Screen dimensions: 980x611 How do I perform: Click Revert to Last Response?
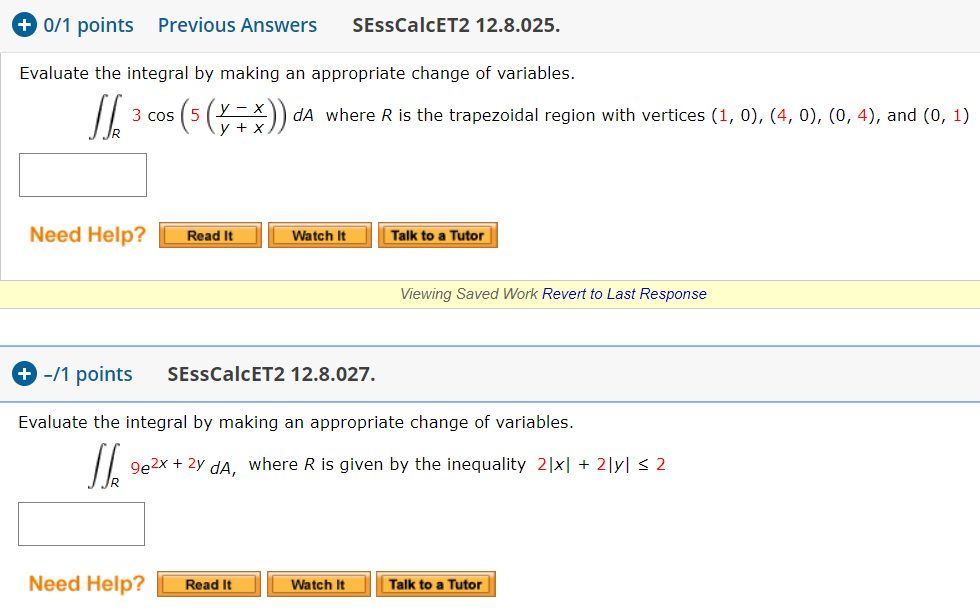pyautogui.click(x=625, y=293)
